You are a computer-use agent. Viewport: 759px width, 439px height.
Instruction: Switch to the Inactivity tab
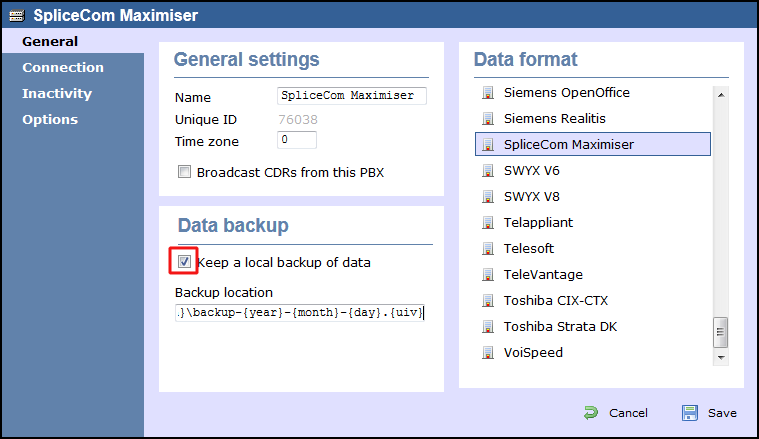click(57, 94)
